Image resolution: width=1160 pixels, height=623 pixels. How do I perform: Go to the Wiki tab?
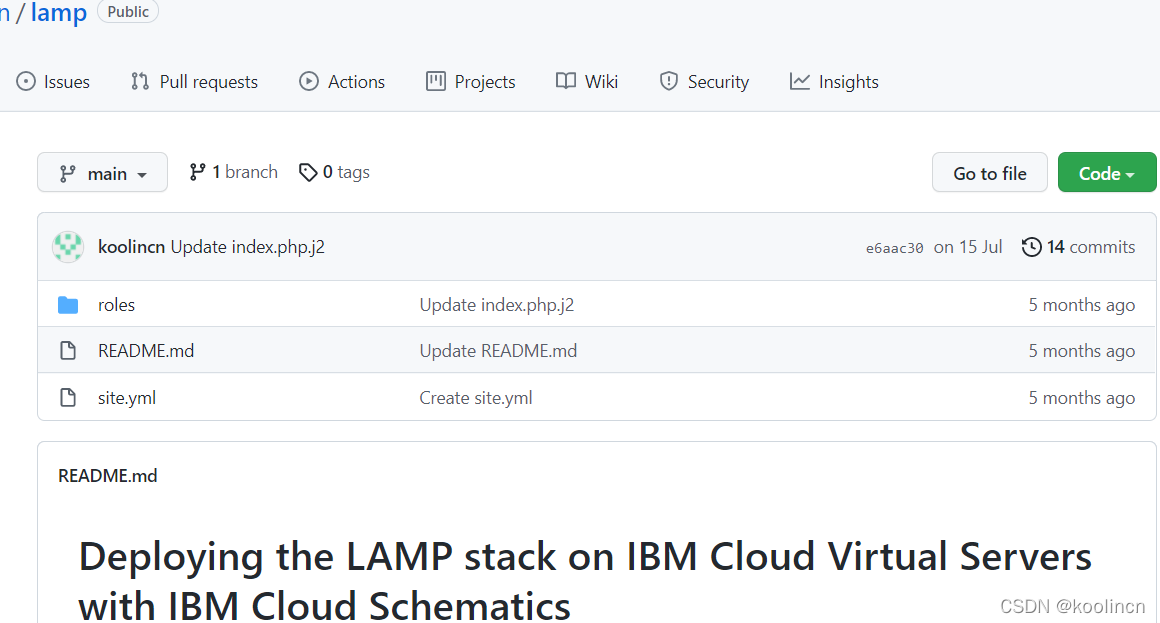coord(587,81)
